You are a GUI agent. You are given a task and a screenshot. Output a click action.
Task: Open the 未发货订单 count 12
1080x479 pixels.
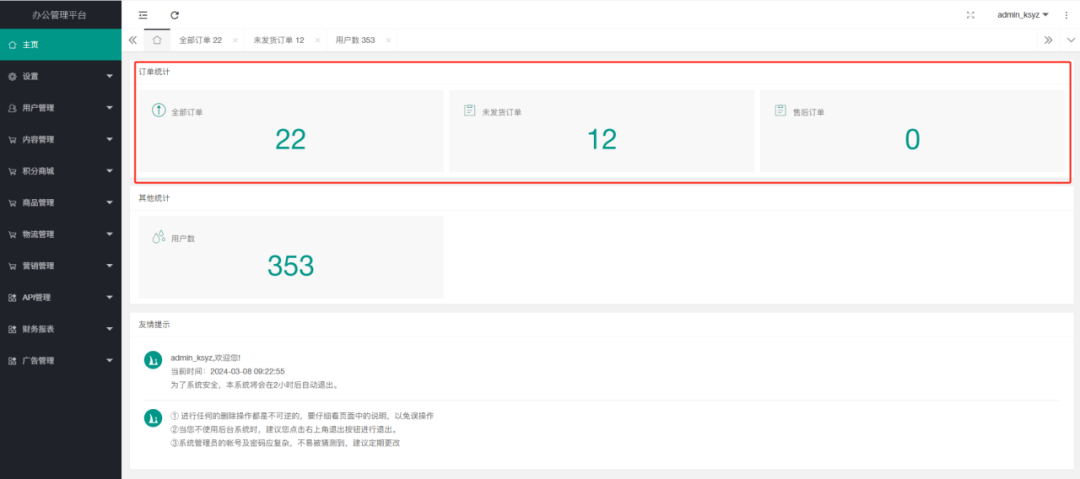[x=601, y=140]
